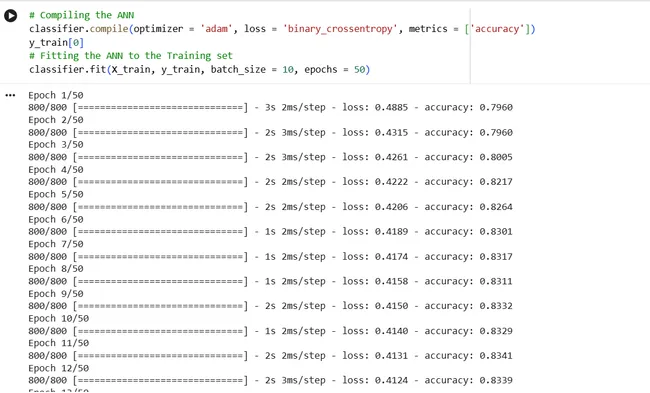Click the accuracy value 0.8317
650x393 pixels.
pos(496,257)
